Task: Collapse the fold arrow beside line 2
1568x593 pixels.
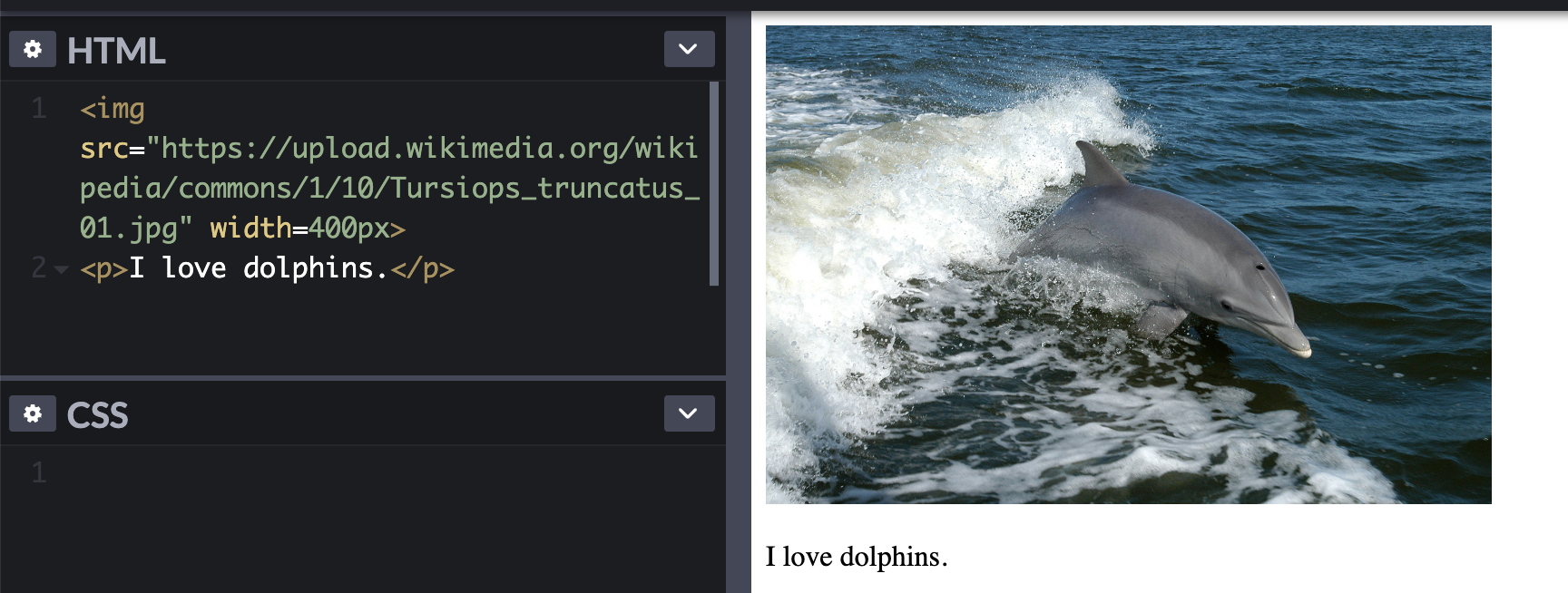Action: pyautogui.click(x=61, y=269)
